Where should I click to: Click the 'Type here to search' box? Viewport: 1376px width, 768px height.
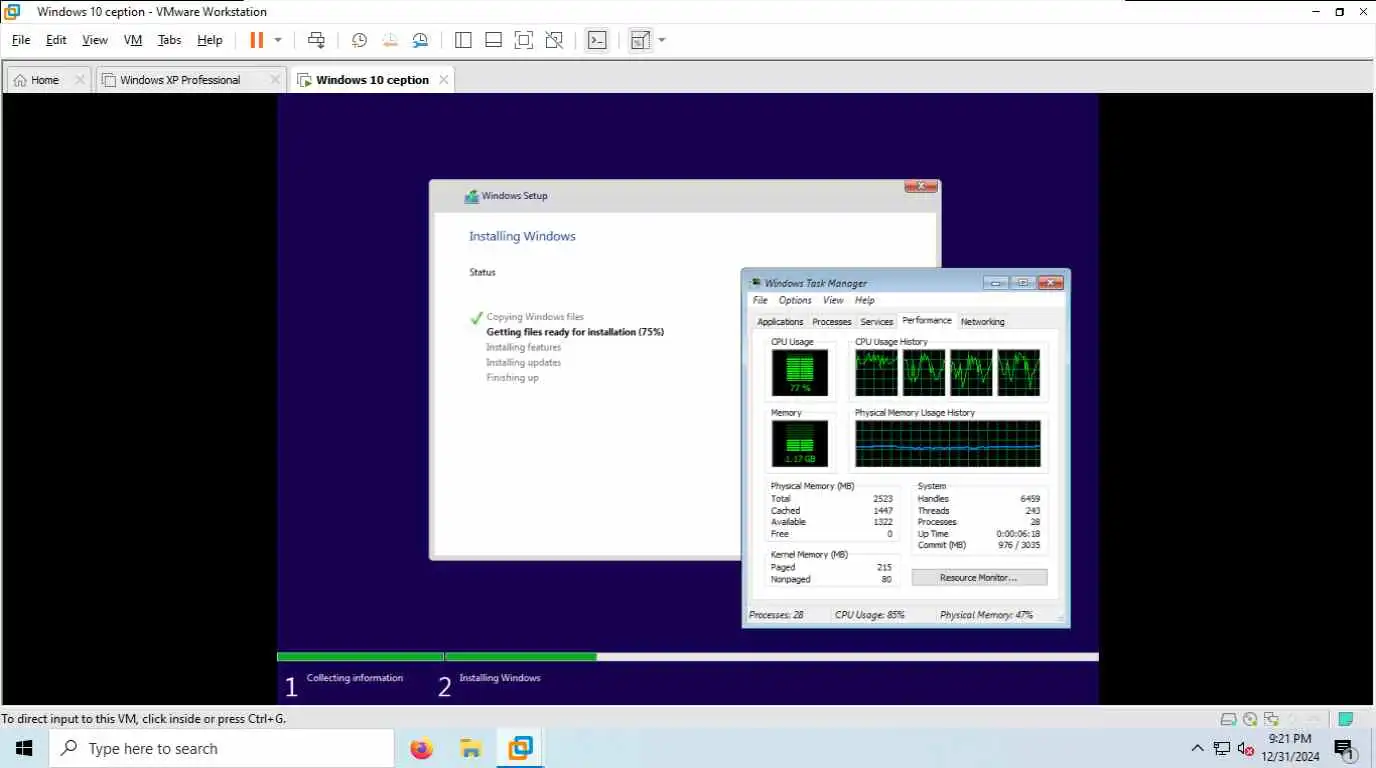click(221, 748)
